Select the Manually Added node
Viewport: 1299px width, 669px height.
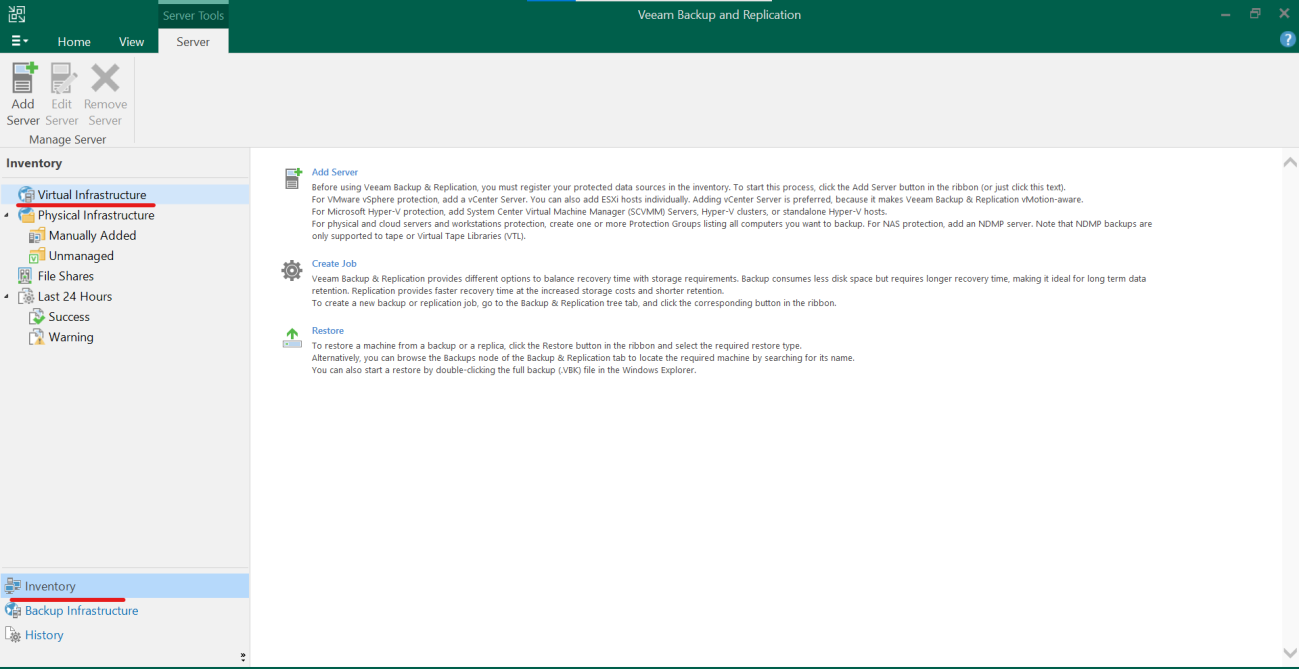pos(92,236)
